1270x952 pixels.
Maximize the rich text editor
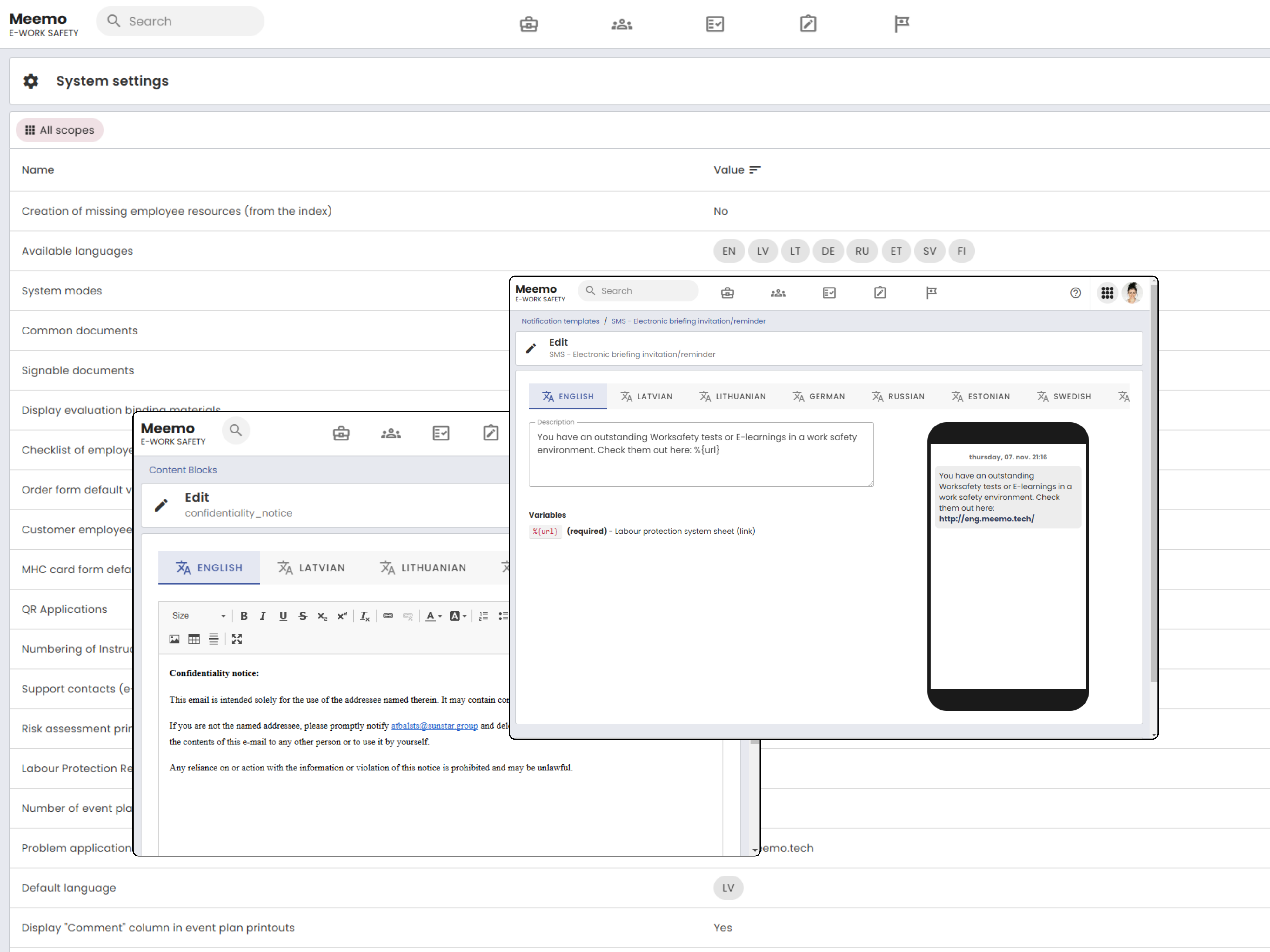[237, 639]
